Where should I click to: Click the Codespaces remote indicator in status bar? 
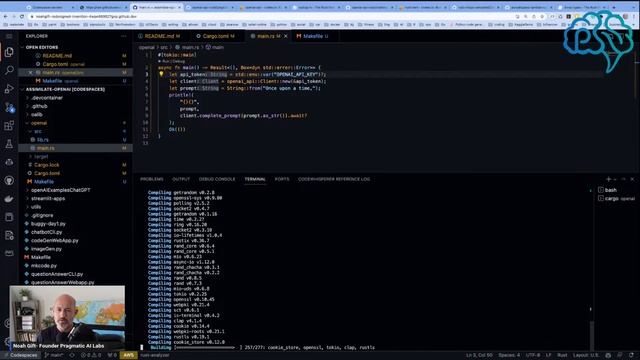tap(20, 356)
